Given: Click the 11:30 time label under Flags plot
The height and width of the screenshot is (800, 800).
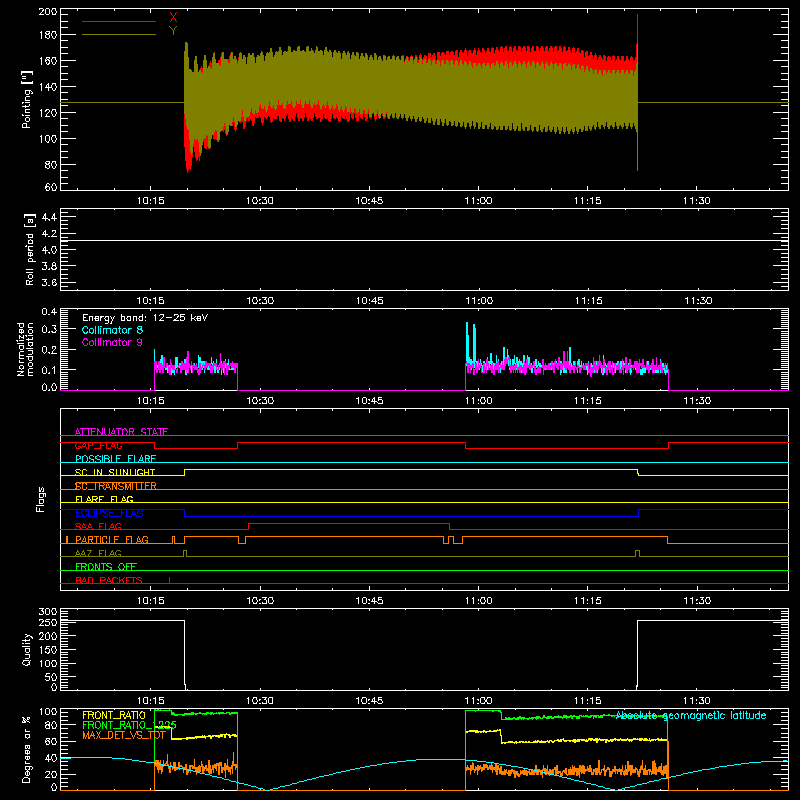Looking at the screenshot, I should coord(697,601).
